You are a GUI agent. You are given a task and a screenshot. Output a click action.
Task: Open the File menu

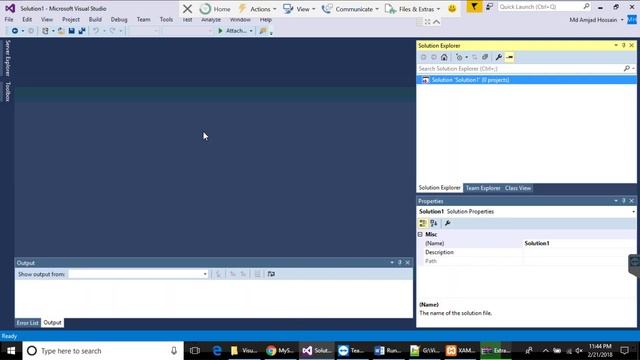coord(9,20)
